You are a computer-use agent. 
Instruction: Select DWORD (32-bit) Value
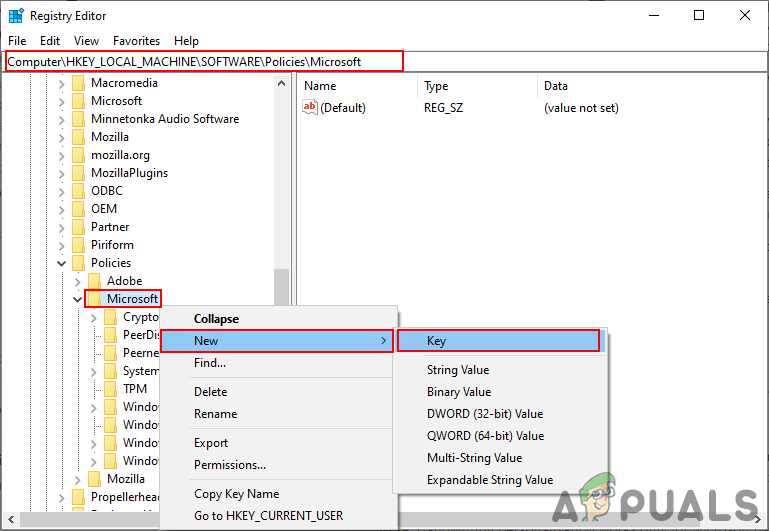[501, 414]
